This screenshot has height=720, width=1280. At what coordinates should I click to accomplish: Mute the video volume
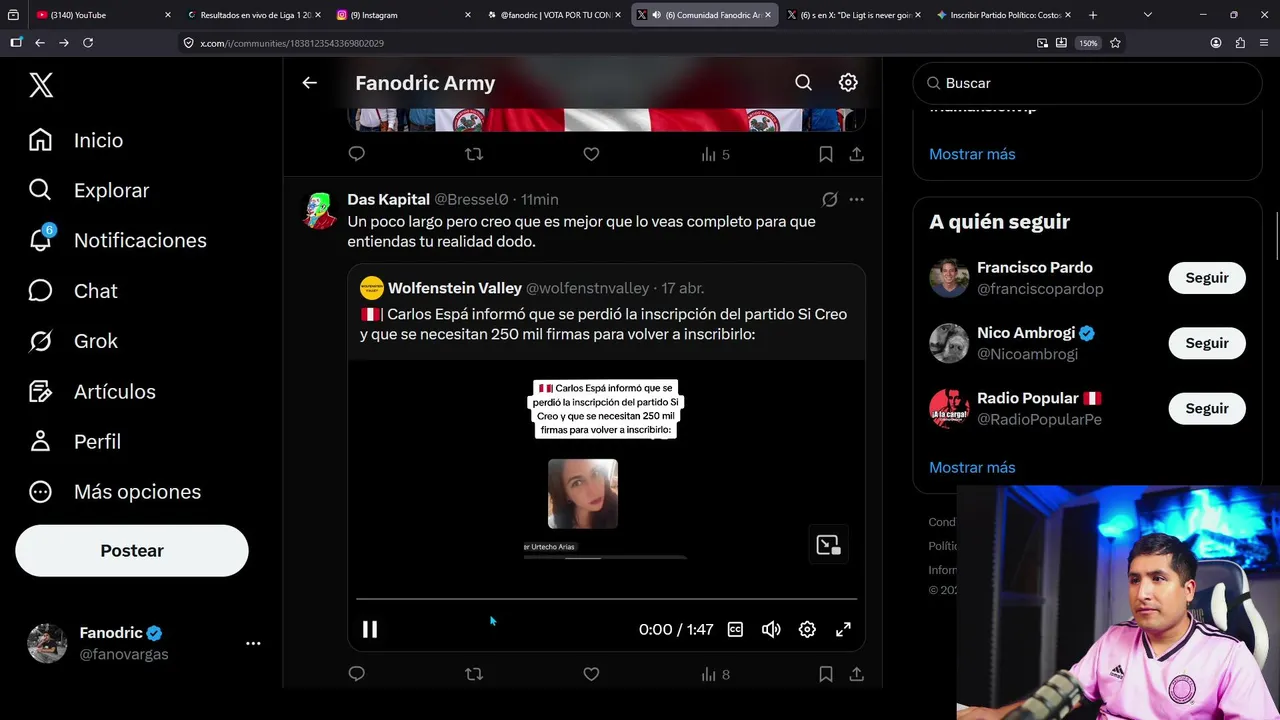point(771,629)
